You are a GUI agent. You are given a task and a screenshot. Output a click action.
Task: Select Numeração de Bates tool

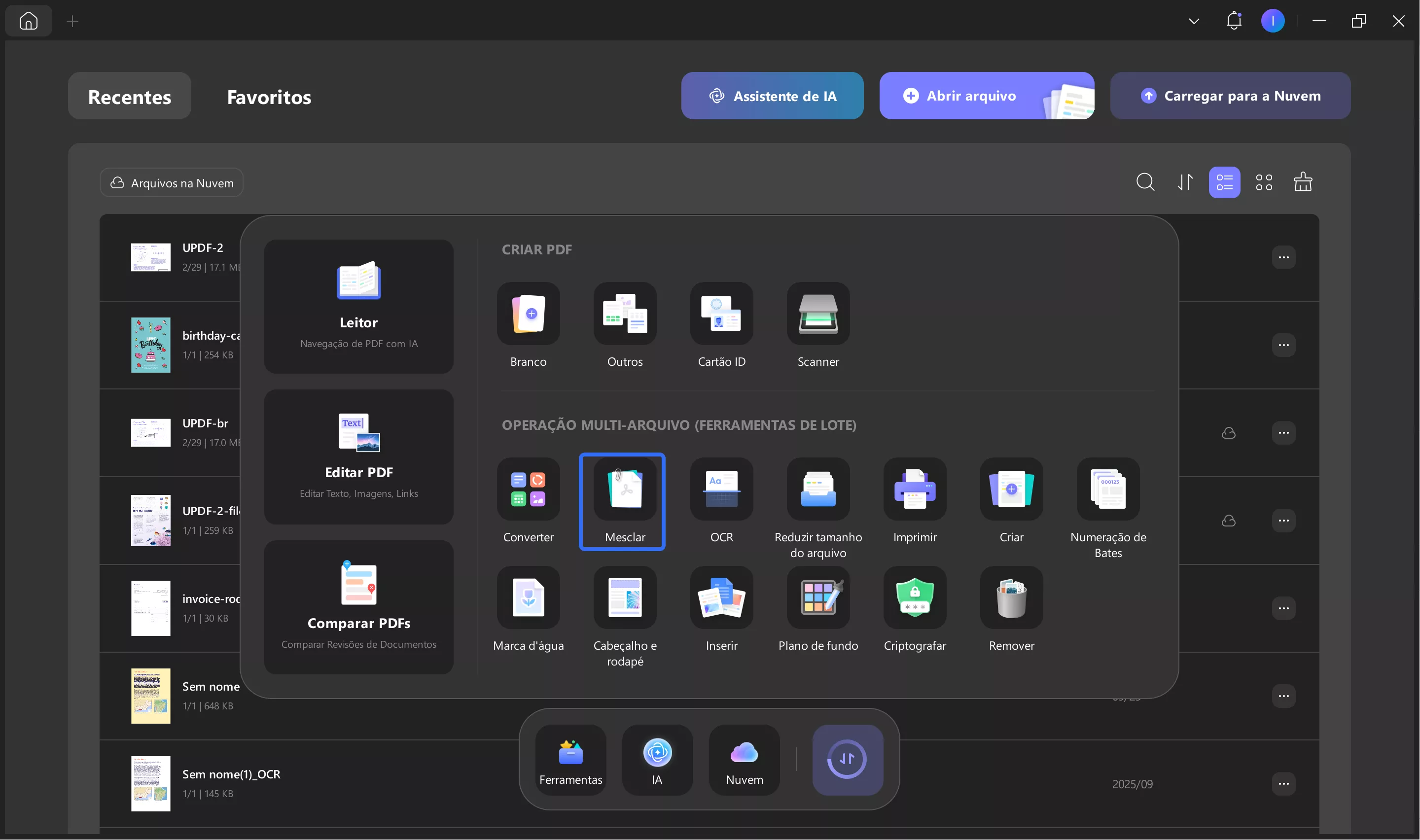click(x=1107, y=490)
